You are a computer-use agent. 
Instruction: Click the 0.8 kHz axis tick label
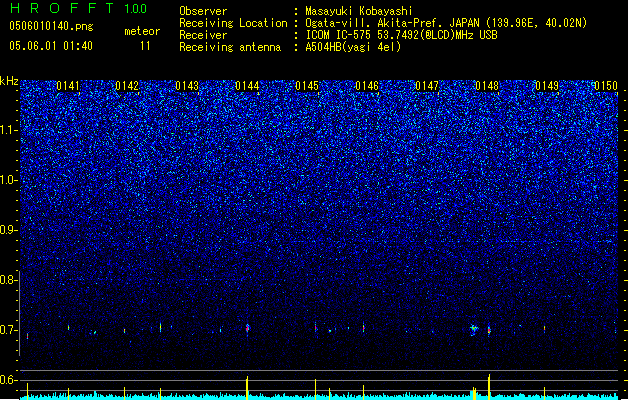(9, 280)
